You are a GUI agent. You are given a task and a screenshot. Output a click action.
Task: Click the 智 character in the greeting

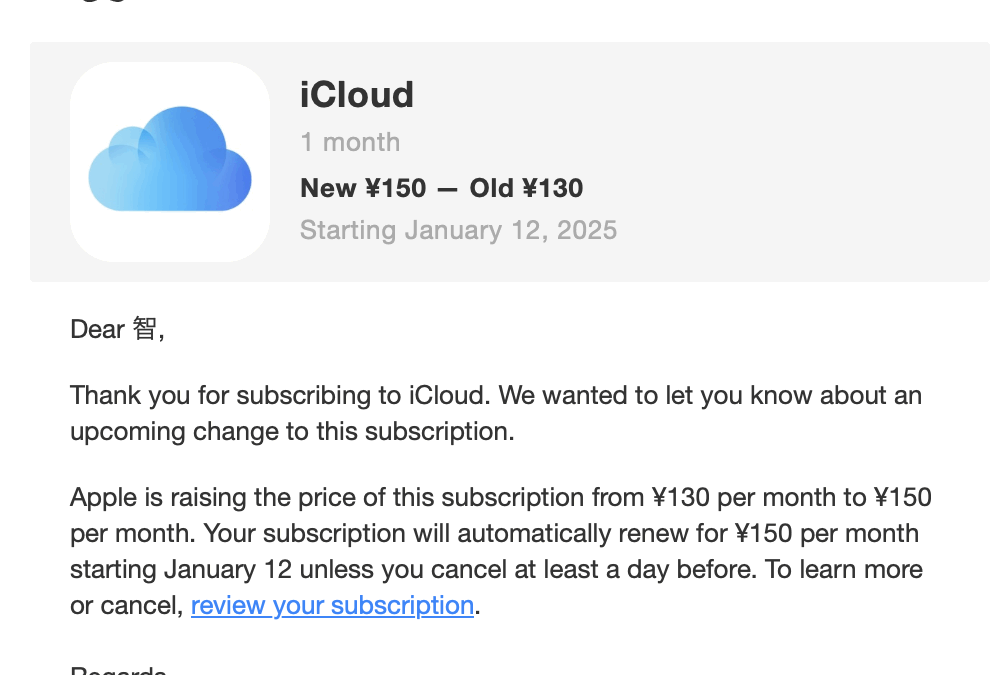click(144, 329)
